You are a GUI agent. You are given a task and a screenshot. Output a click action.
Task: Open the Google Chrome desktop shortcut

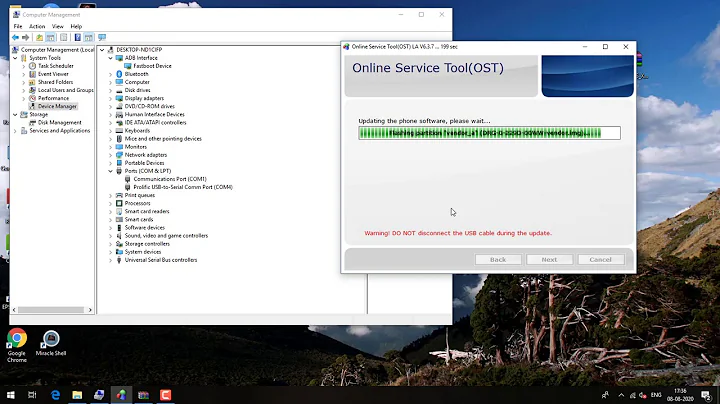(17, 345)
